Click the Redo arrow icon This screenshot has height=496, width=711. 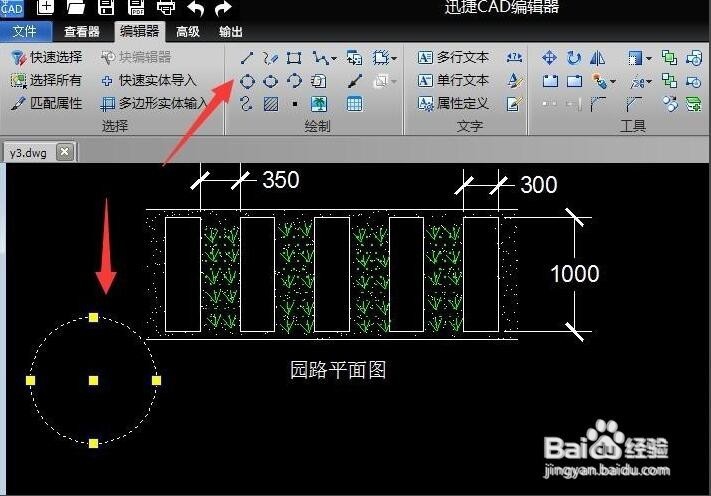tap(223, 7)
